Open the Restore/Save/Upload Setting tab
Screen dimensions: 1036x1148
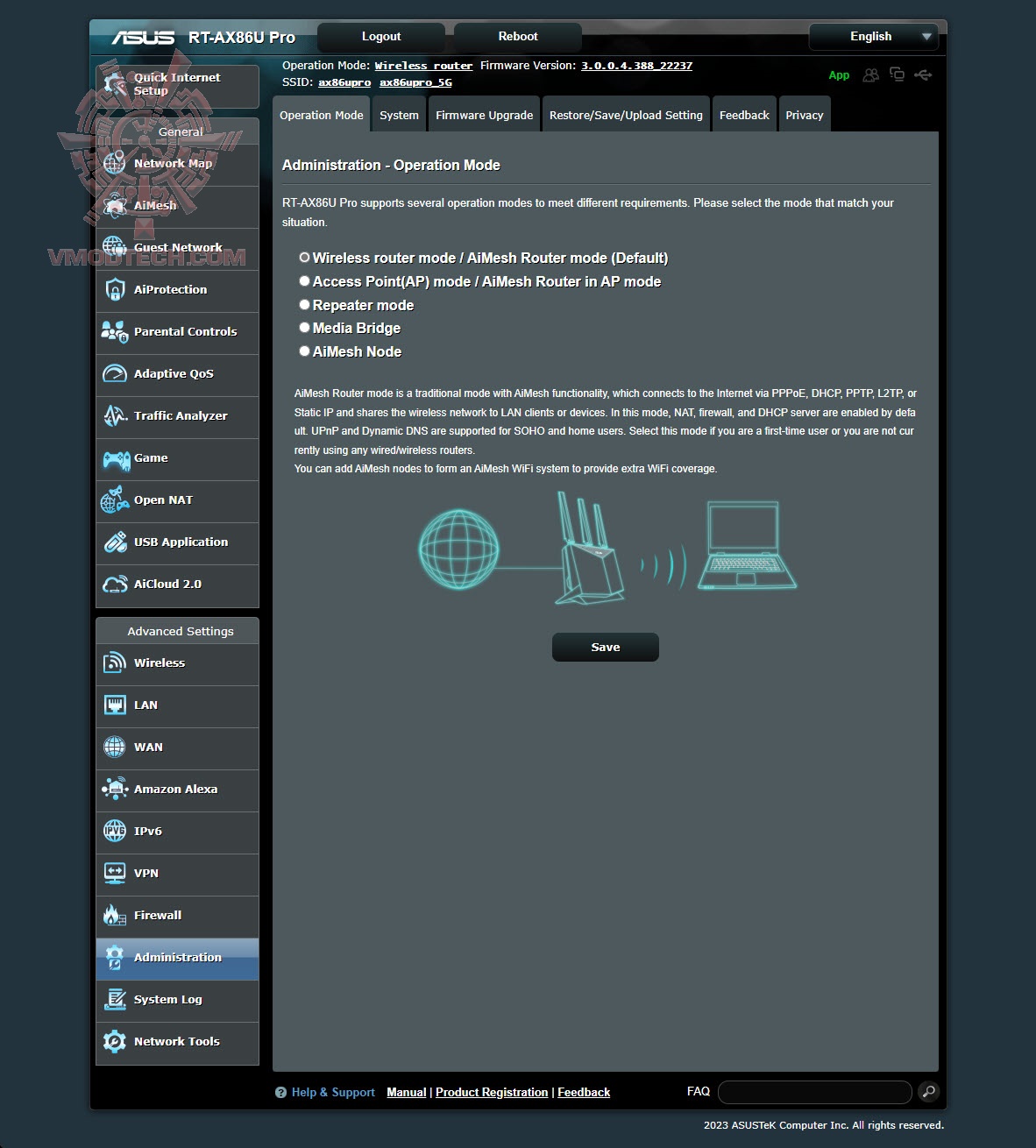(626, 115)
